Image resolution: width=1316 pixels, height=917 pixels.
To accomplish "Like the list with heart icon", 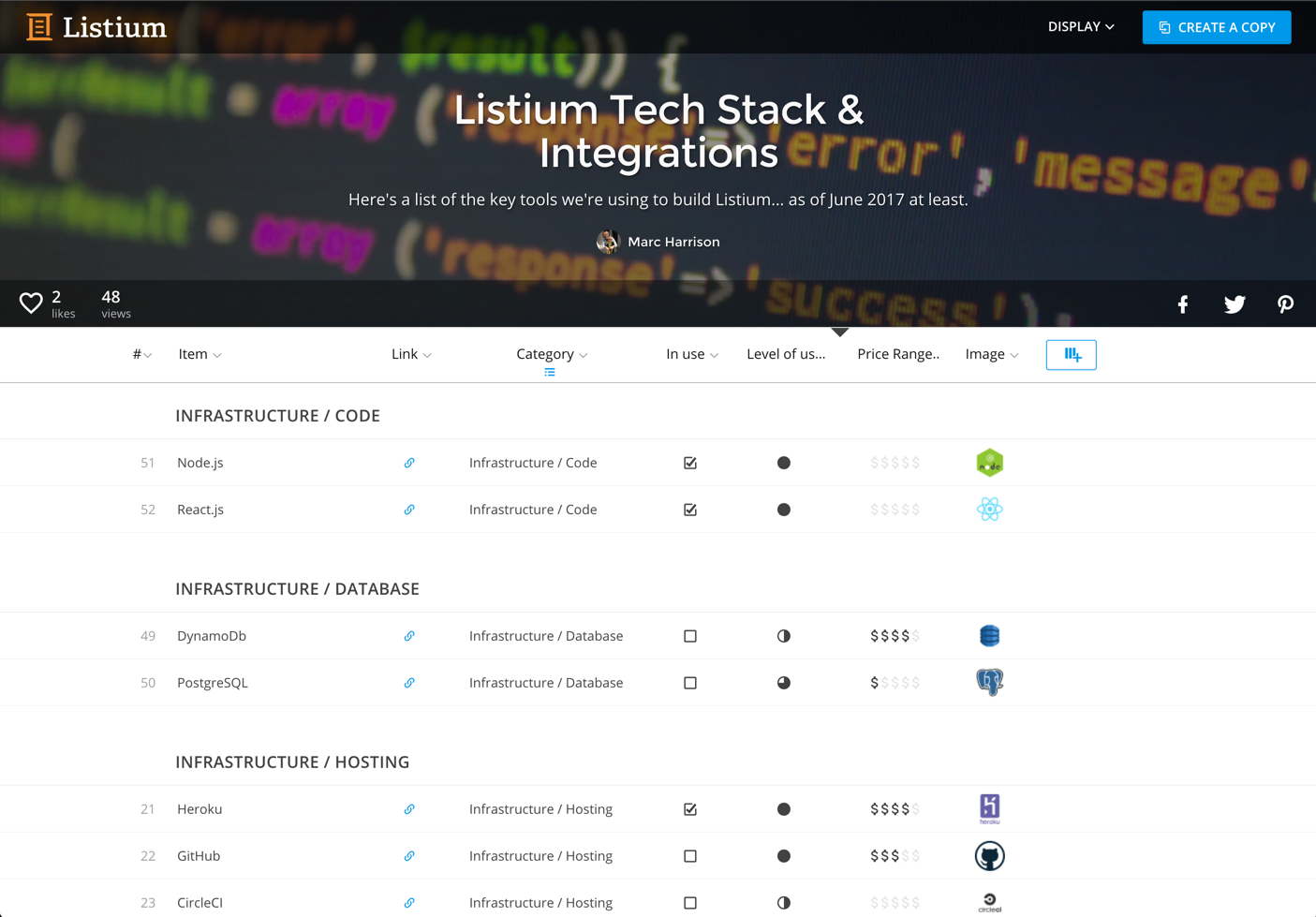I will tap(31, 303).
